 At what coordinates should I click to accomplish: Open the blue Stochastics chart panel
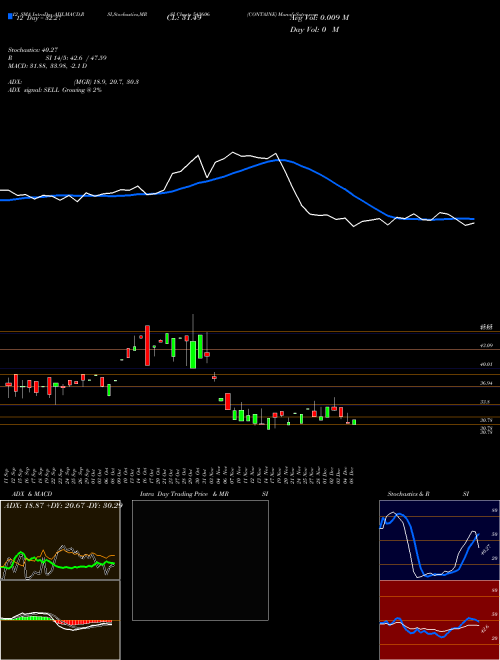click(x=439, y=540)
